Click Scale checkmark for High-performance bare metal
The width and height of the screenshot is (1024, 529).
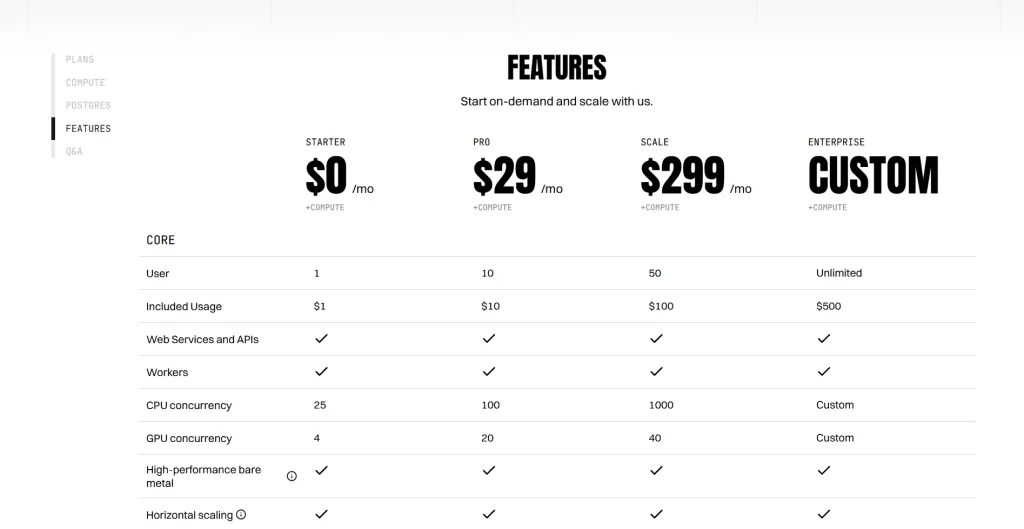(656, 470)
